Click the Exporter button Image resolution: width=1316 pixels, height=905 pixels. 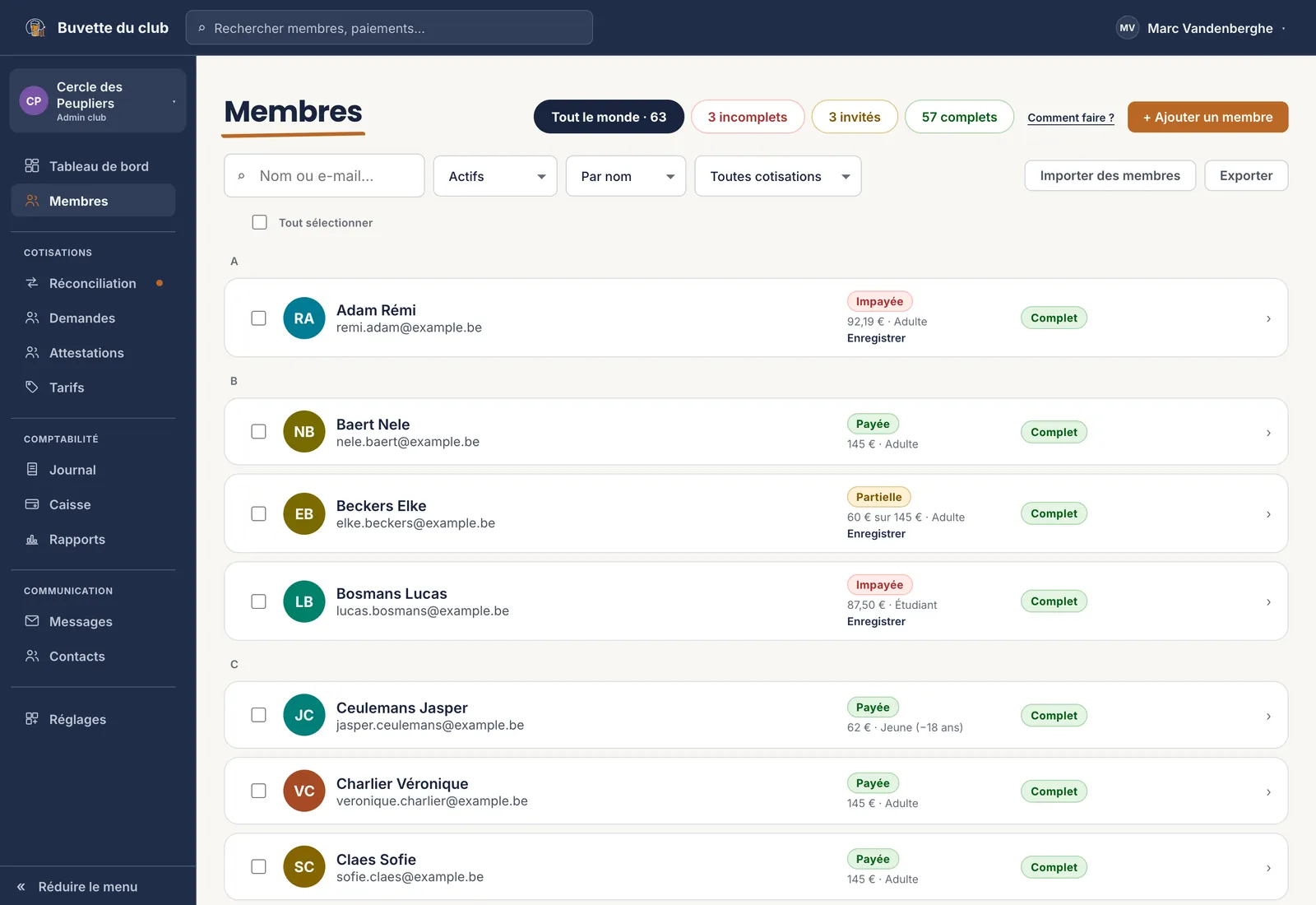coord(1246,175)
